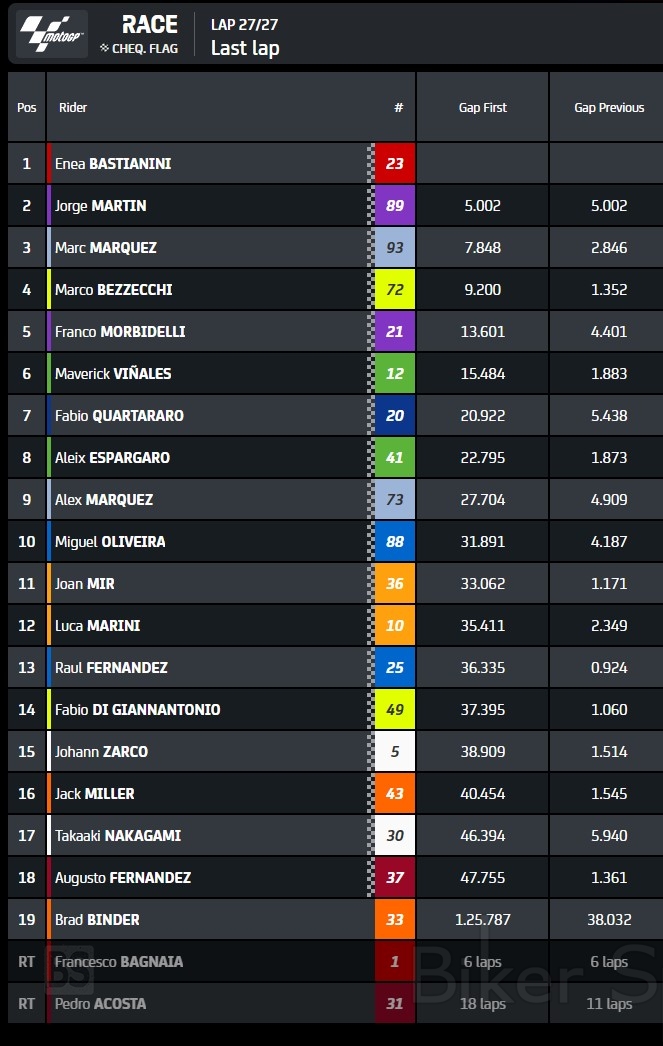This screenshot has width=663, height=1046.
Task: Click the checkered flag status icon
Action: point(104,48)
